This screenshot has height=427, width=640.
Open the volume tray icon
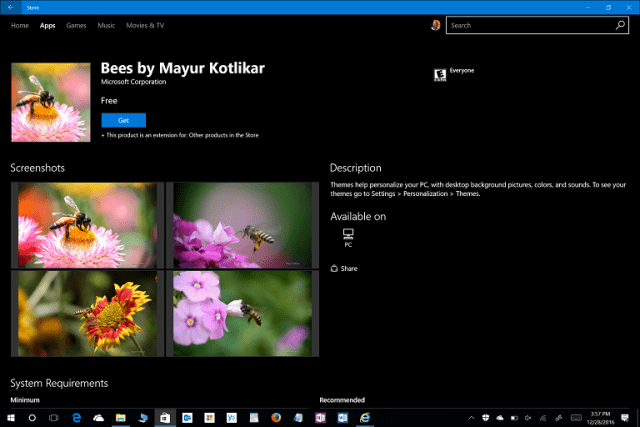point(528,418)
